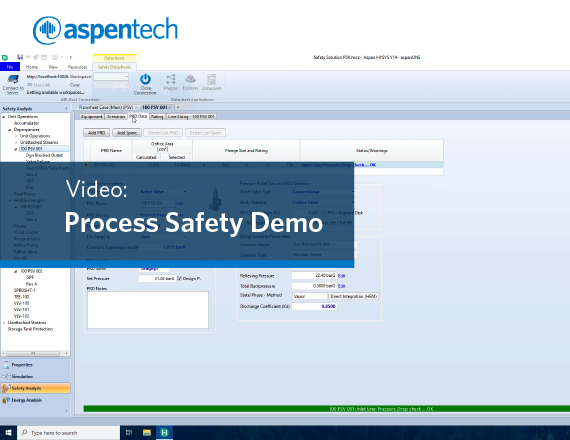
Task: Switch to Energy Analysis environment
Action: point(35,400)
